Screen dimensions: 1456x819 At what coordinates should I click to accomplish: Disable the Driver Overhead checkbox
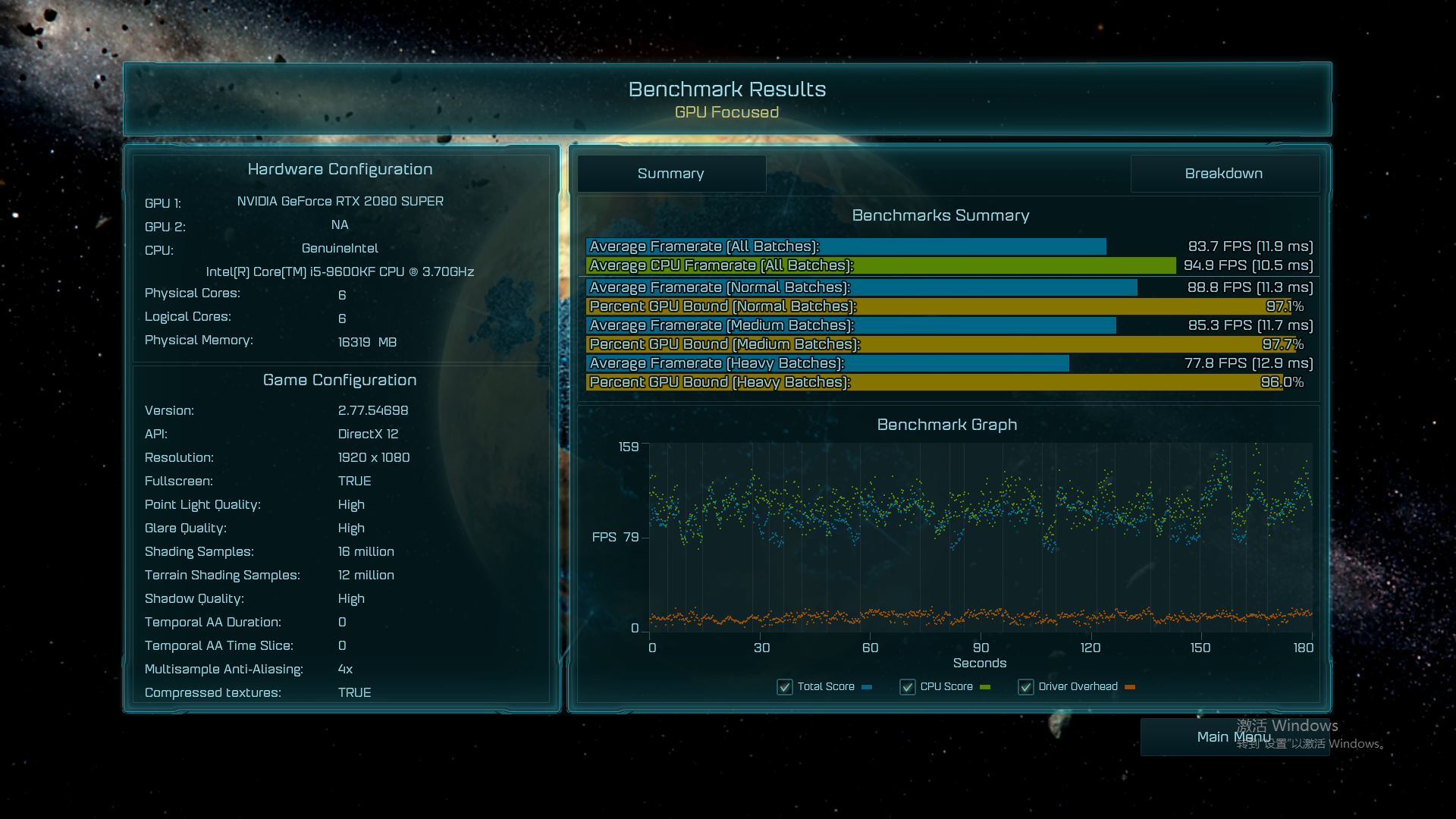click(1026, 687)
